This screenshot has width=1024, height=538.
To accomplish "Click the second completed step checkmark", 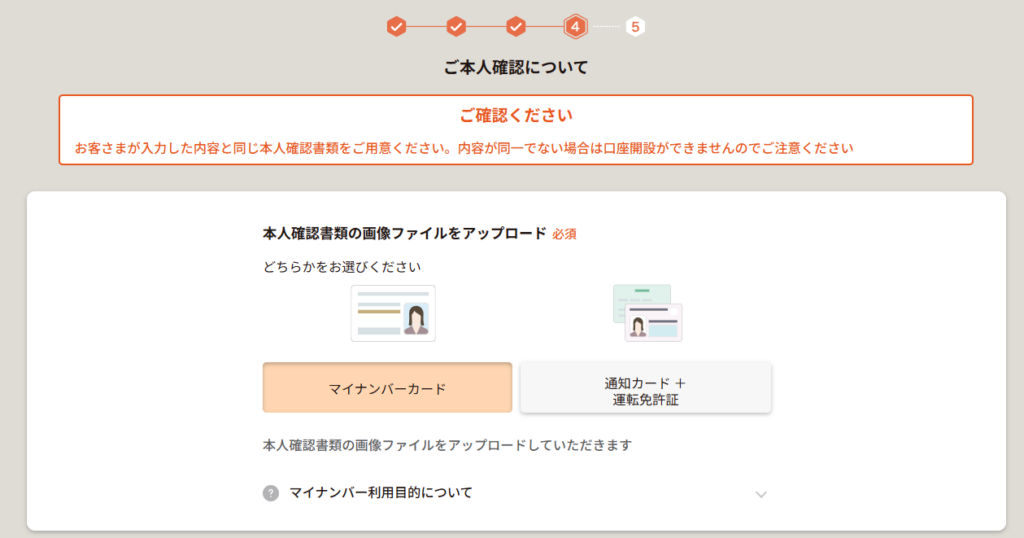I will tap(456, 27).
